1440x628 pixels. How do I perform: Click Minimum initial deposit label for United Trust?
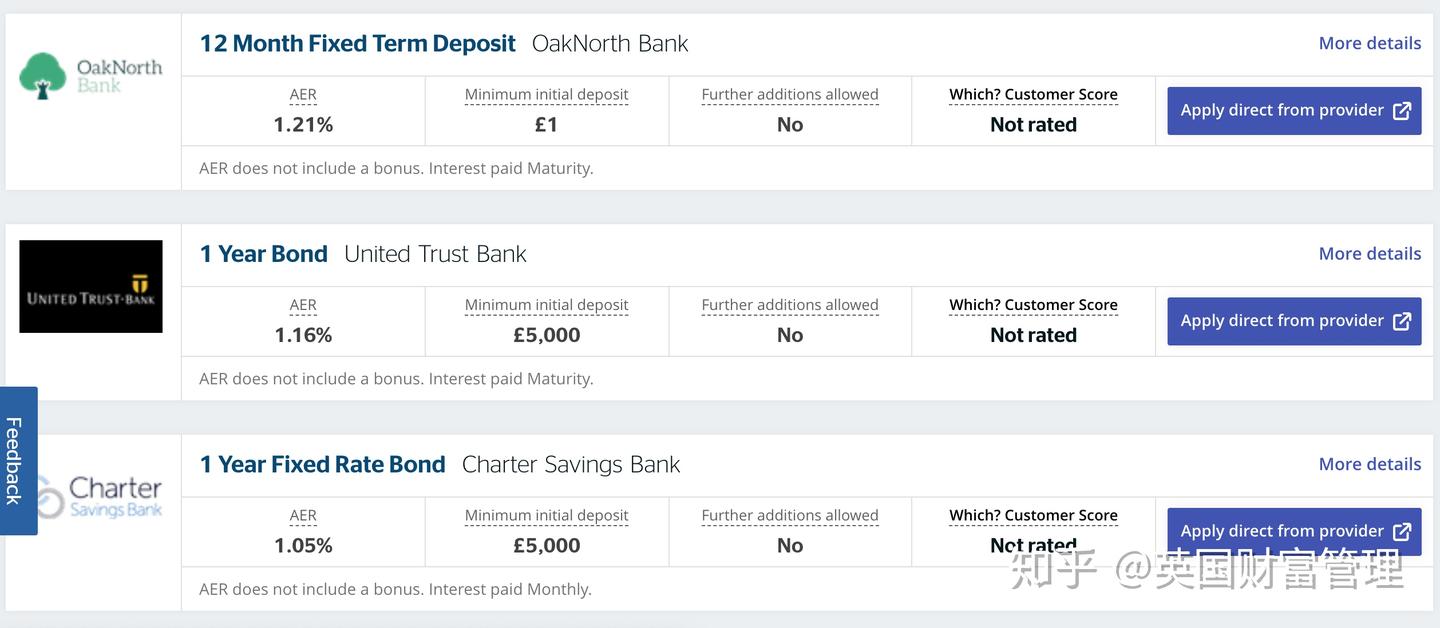tap(546, 305)
